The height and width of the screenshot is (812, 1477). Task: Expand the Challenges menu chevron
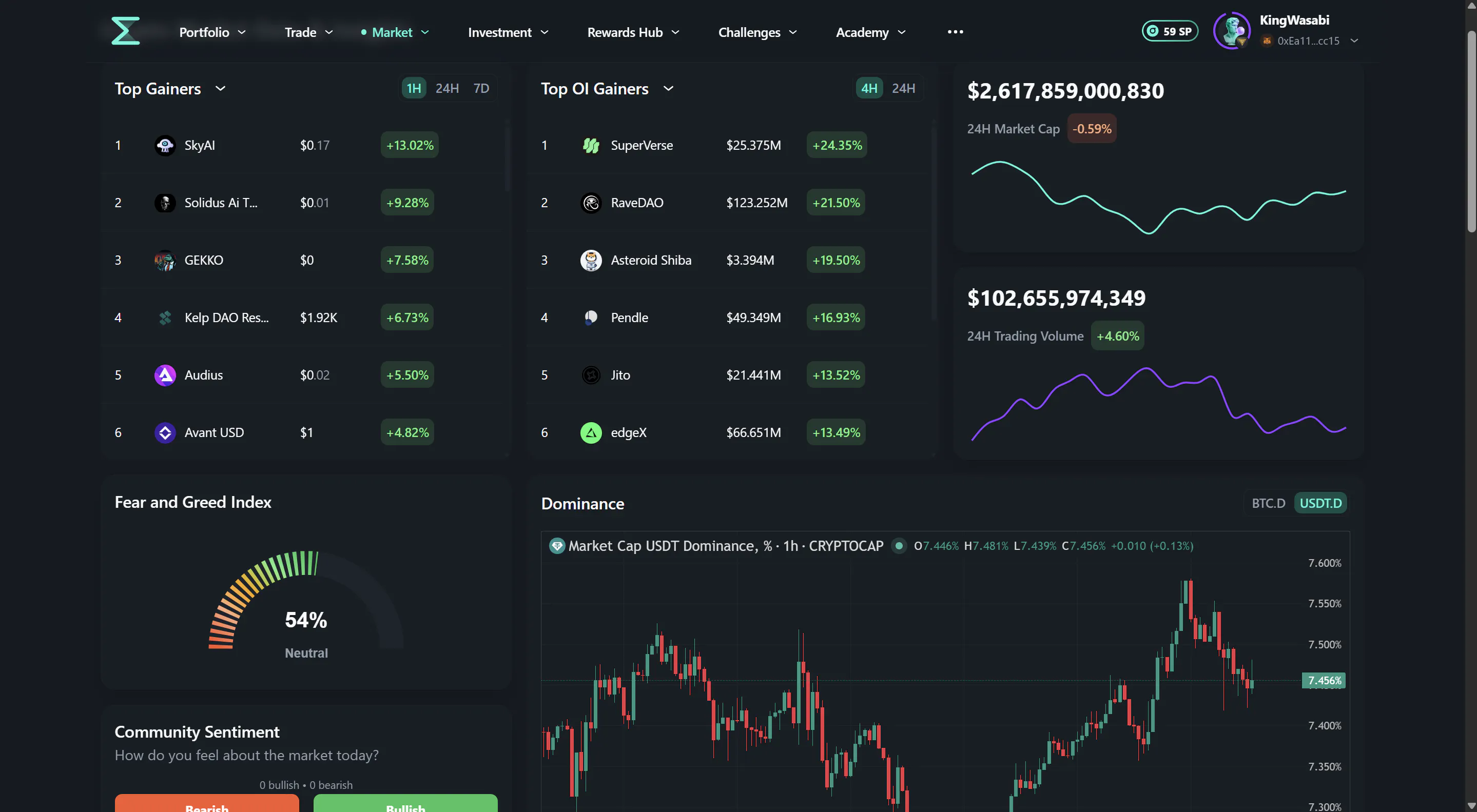click(x=793, y=32)
